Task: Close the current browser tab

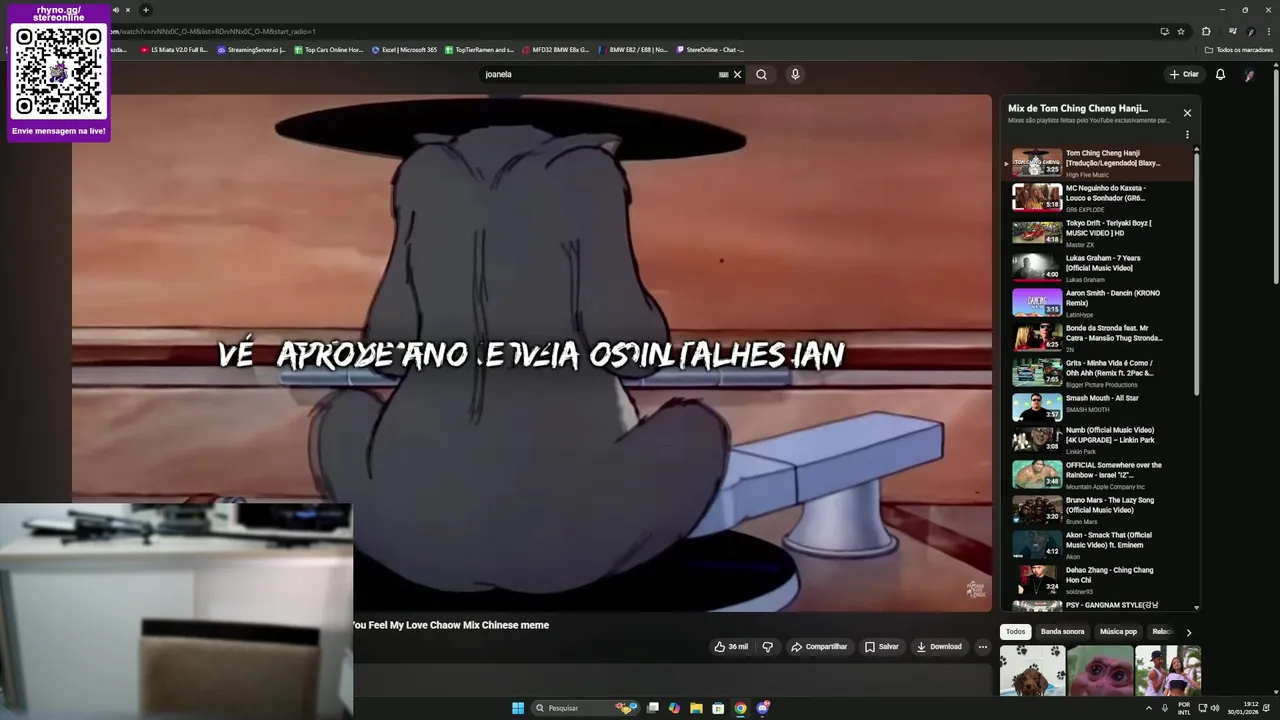Action: tap(127, 10)
